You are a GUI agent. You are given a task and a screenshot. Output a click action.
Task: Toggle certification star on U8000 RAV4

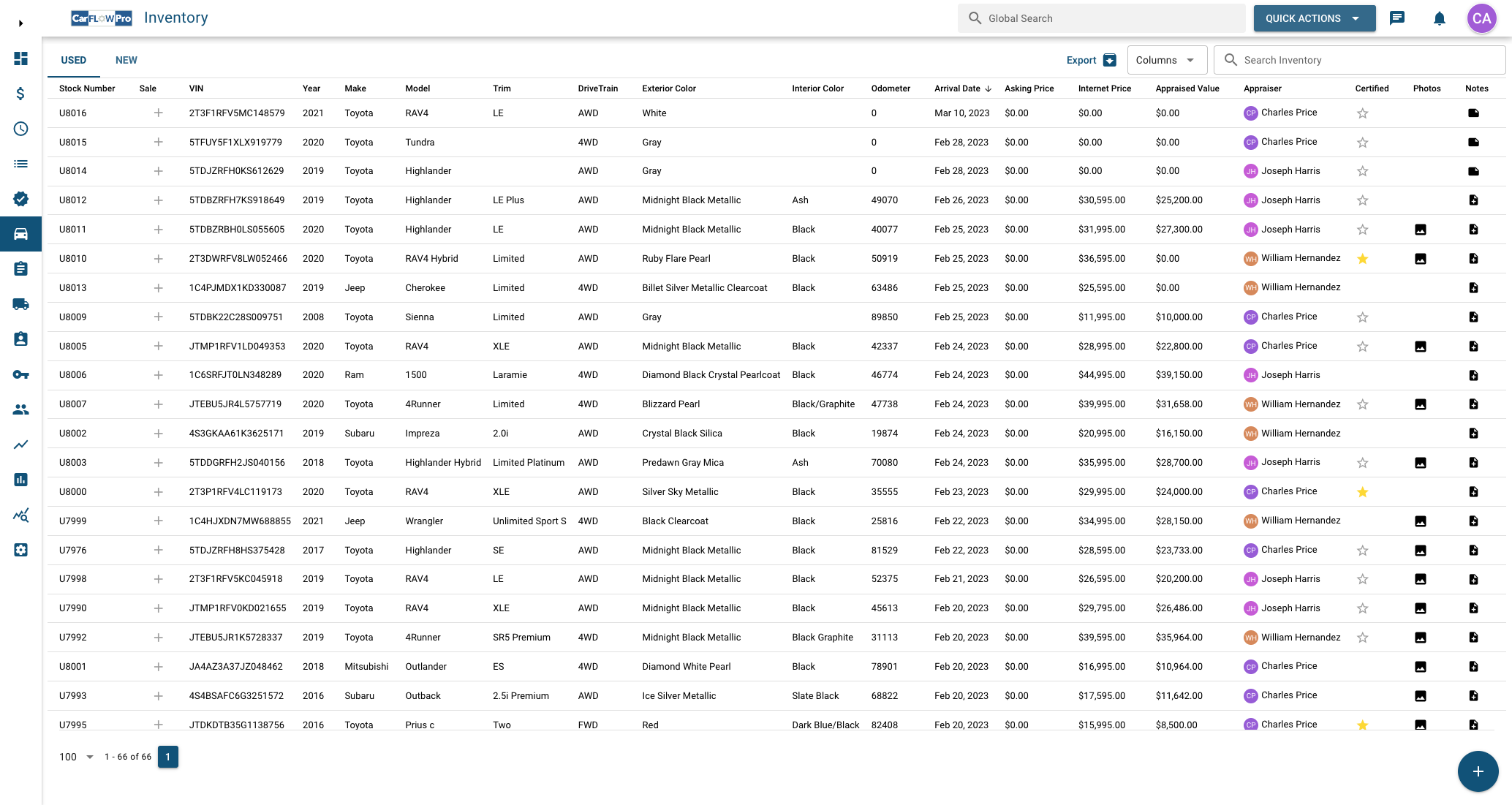(1363, 492)
